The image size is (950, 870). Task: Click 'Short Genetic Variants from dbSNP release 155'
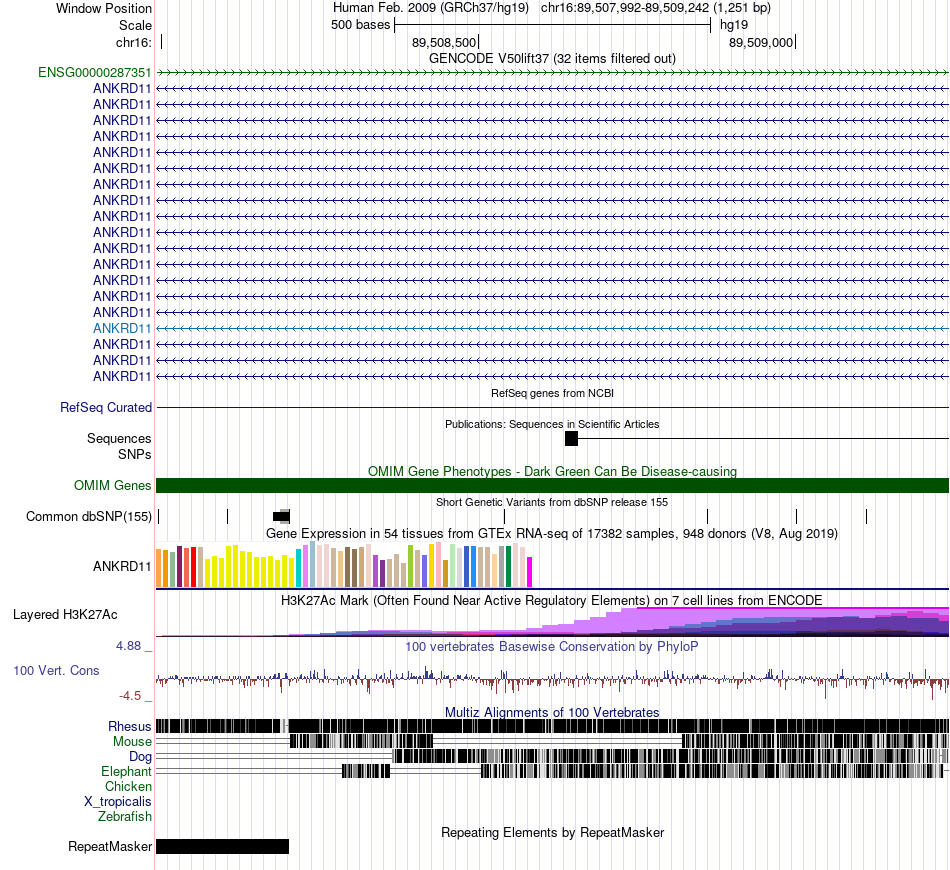click(x=552, y=502)
